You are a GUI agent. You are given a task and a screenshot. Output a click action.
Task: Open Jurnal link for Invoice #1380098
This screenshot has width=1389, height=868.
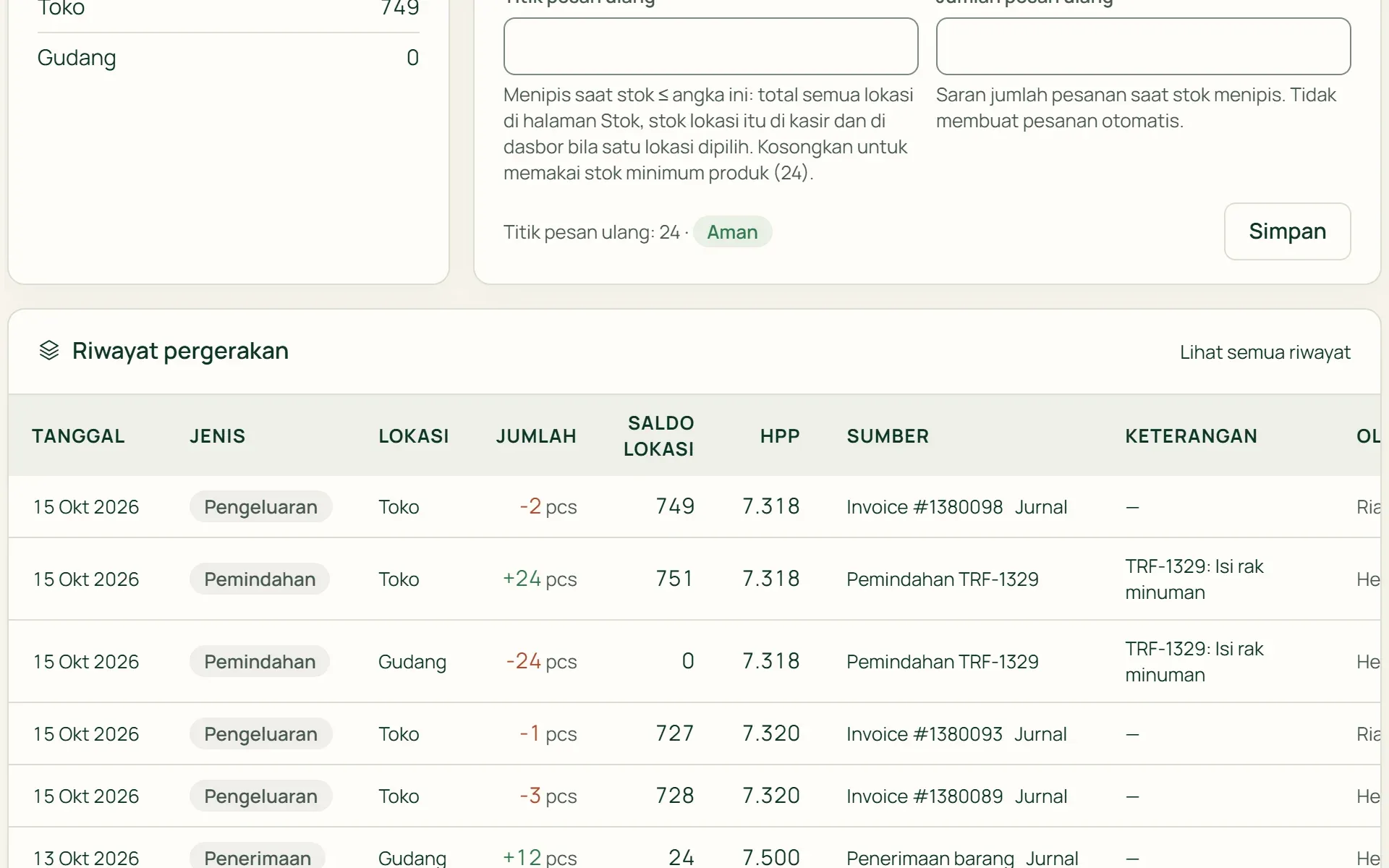click(1040, 507)
